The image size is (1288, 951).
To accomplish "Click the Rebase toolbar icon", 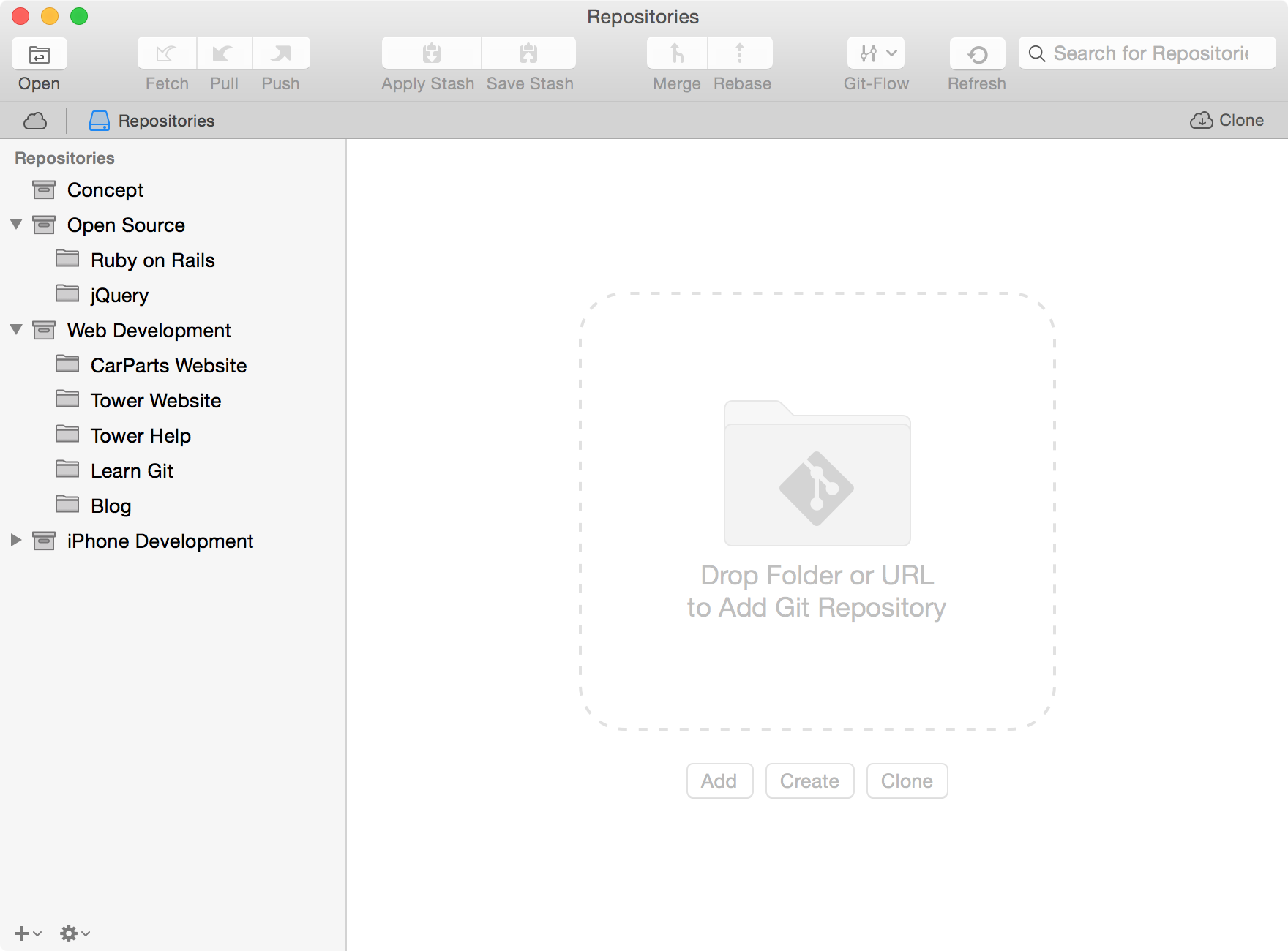I will coord(740,53).
